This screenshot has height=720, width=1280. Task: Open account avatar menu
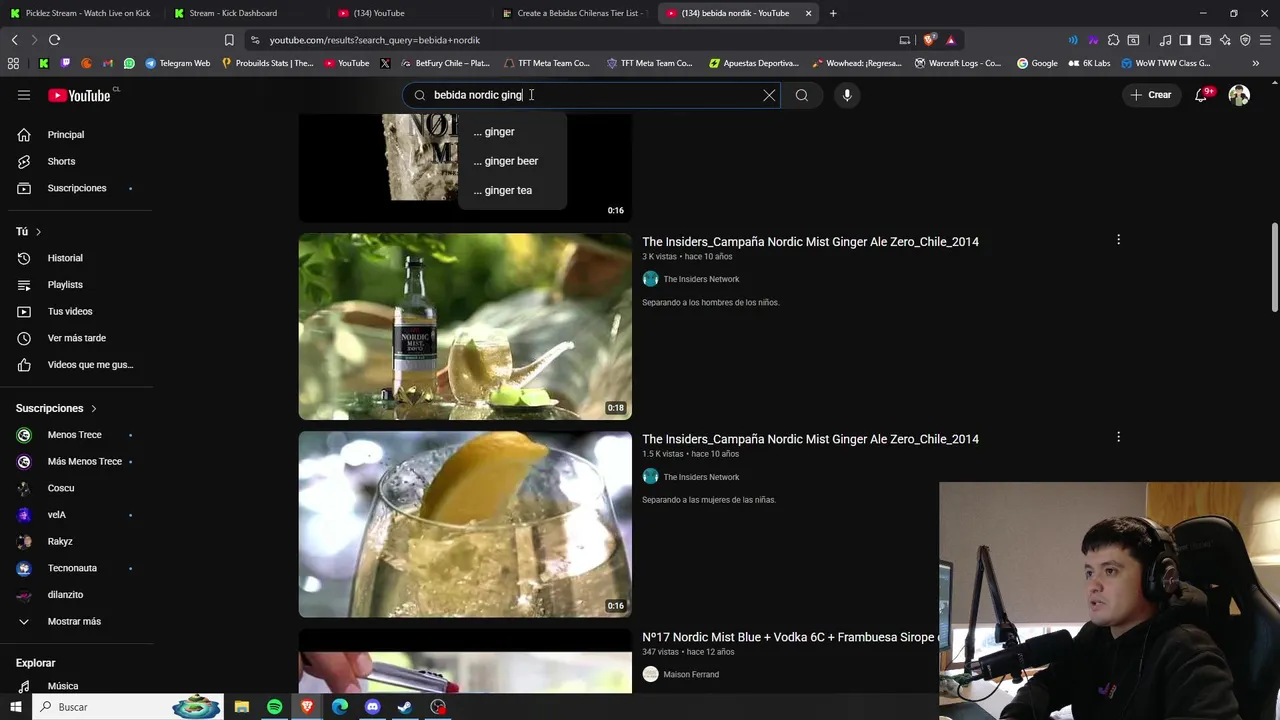tap(1239, 95)
